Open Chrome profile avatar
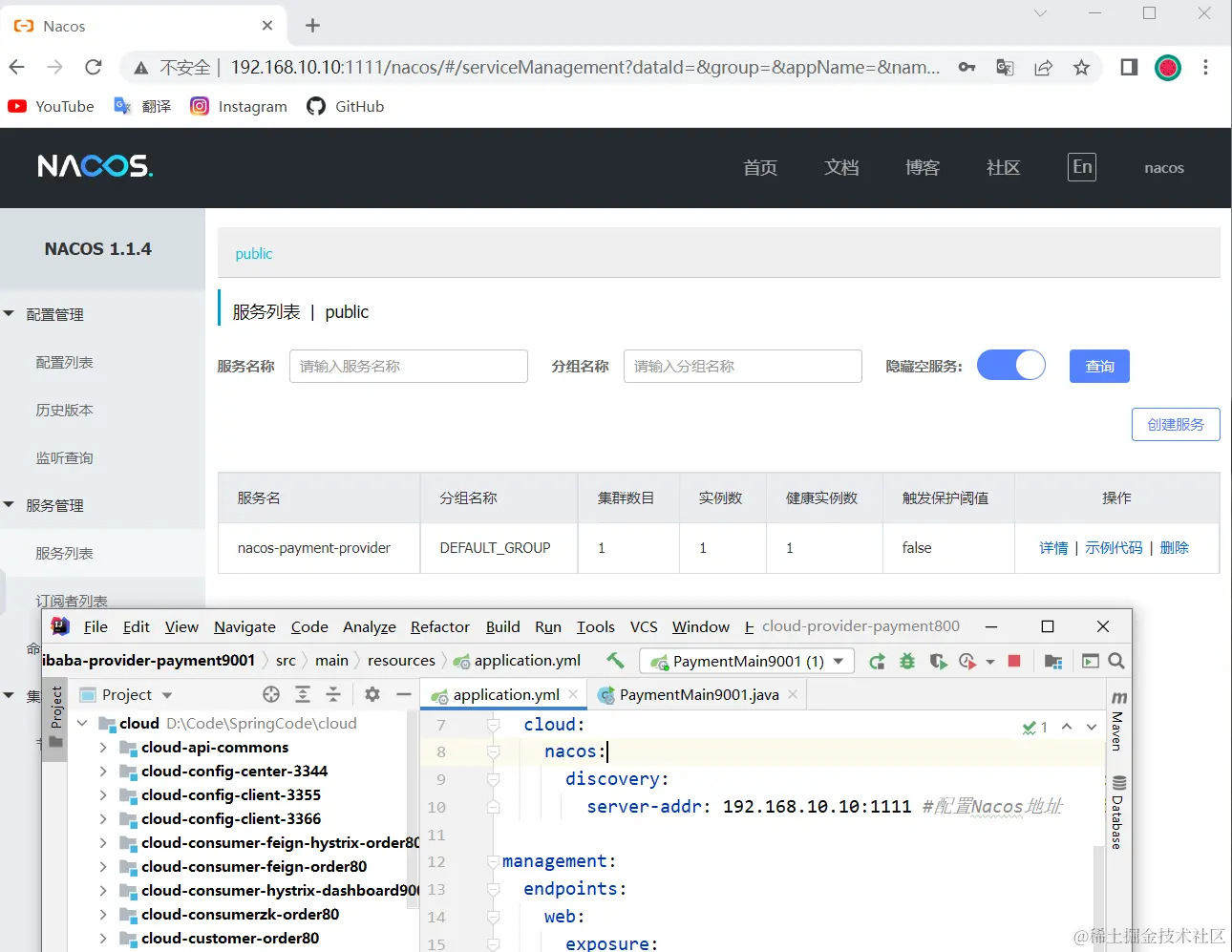The width and height of the screenshot is (1232, 952). click(x=1168, y=67)
